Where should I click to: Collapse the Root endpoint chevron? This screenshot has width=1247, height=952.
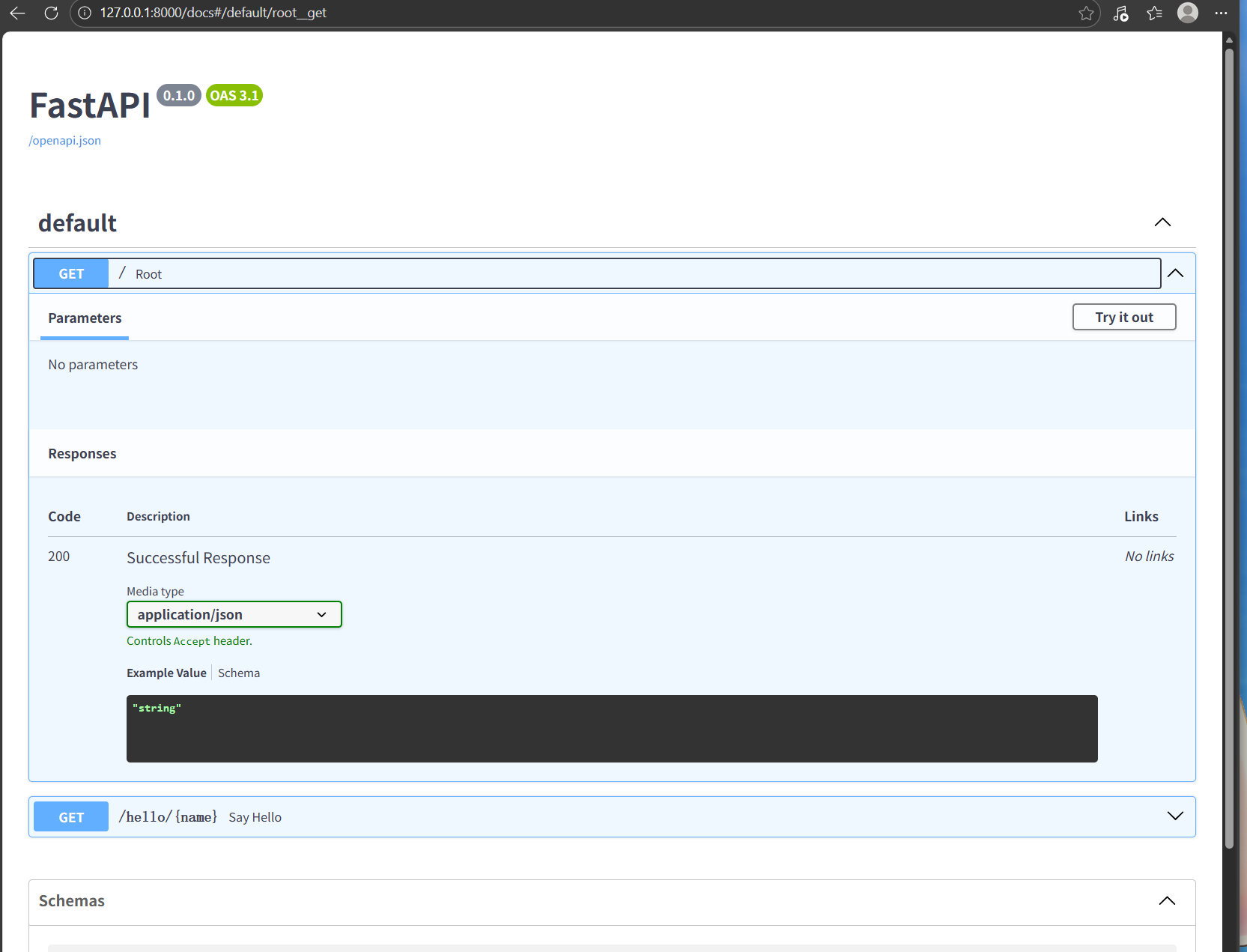1176,273
